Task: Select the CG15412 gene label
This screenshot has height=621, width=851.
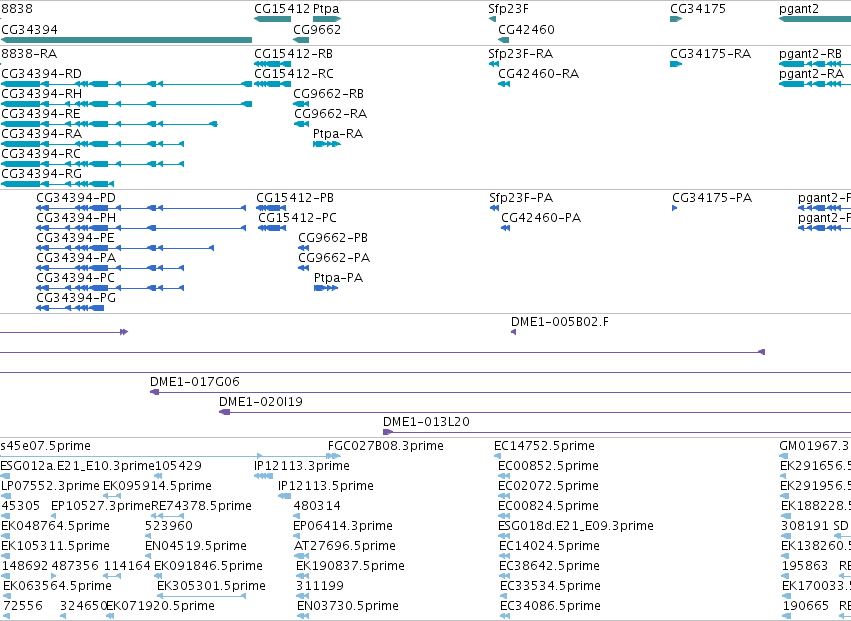Action: 282,9
